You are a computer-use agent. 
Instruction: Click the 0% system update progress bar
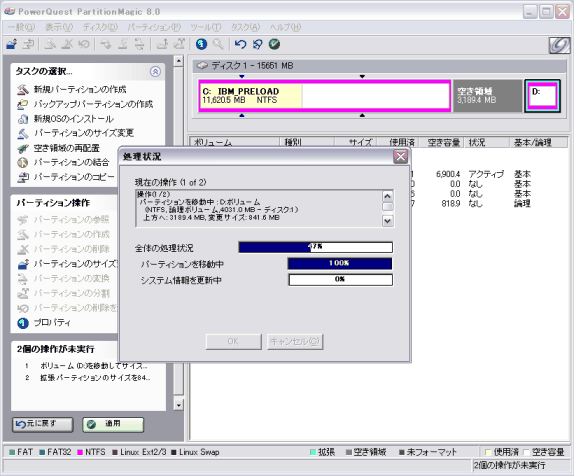pyautogui.click(x=340, y=280)
